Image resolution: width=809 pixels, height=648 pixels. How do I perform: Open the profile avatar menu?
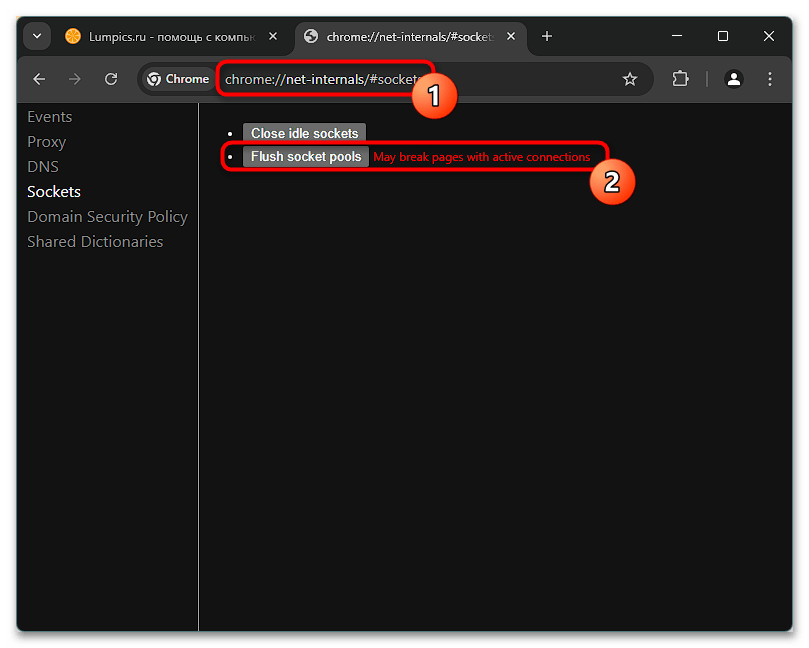coord(733,79)
